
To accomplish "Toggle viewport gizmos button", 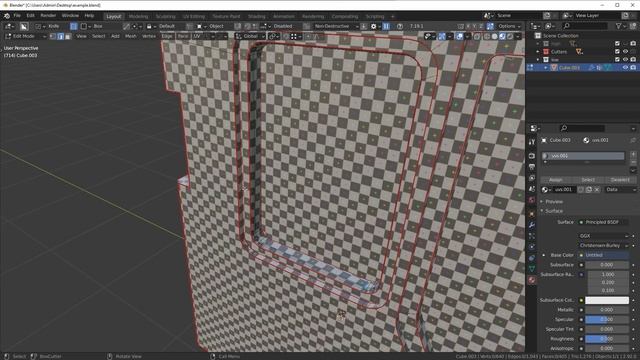I will coord(442,36).
